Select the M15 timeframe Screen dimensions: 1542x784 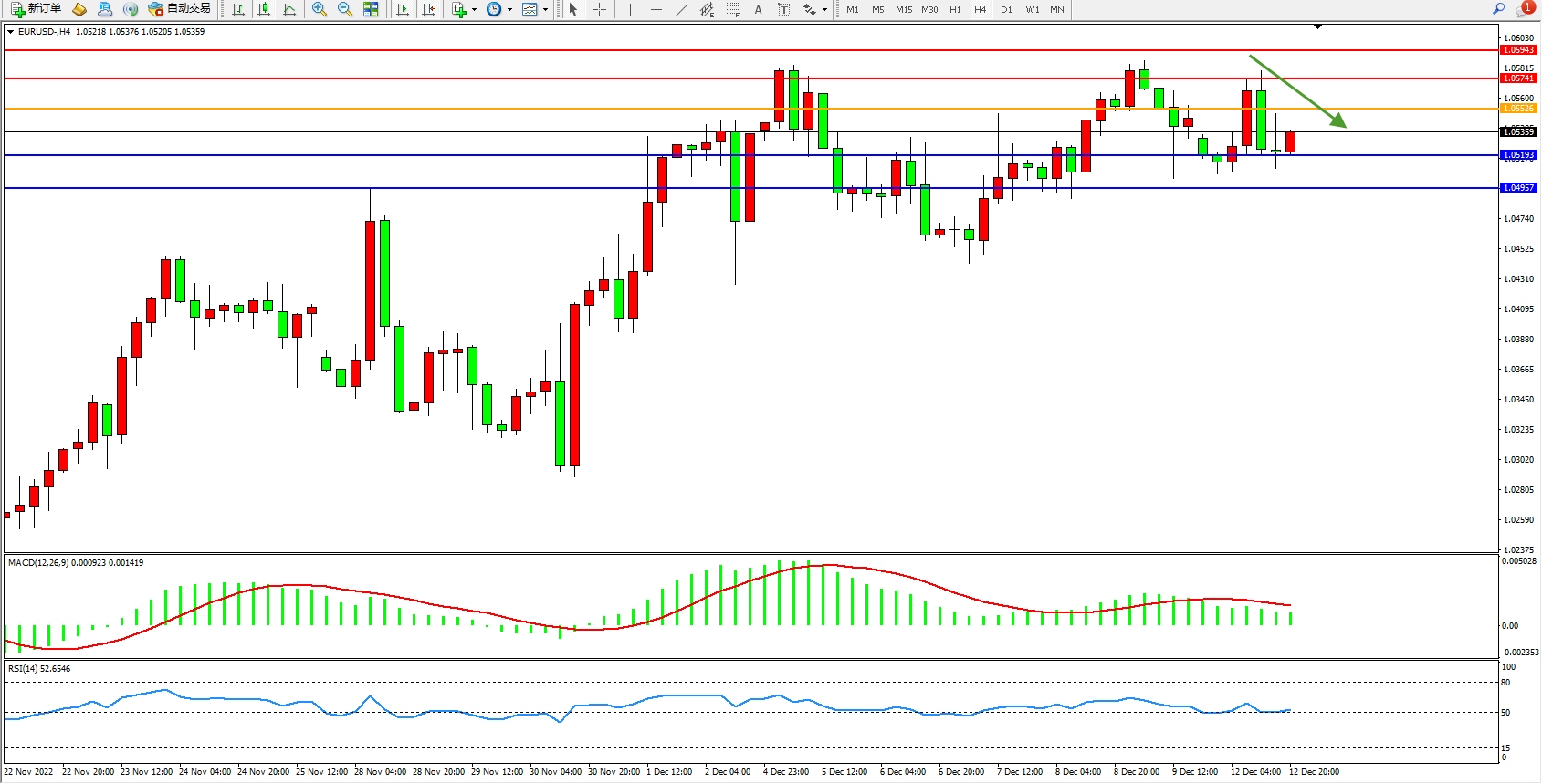[x=903, y=9]
